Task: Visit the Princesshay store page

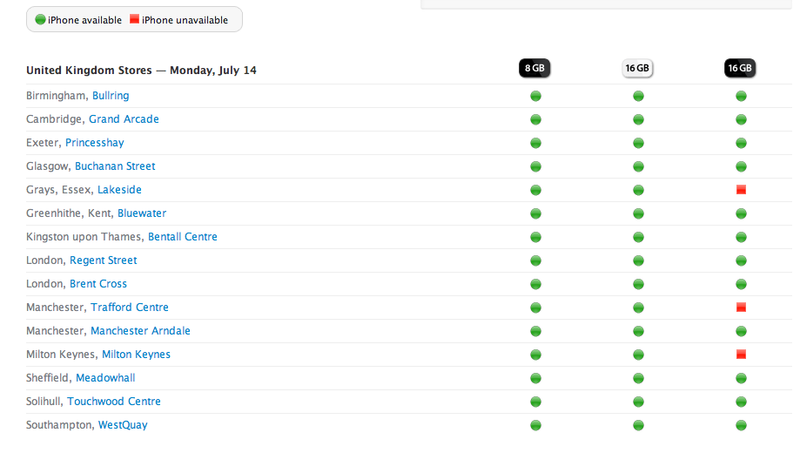Action: coord(95,143)
